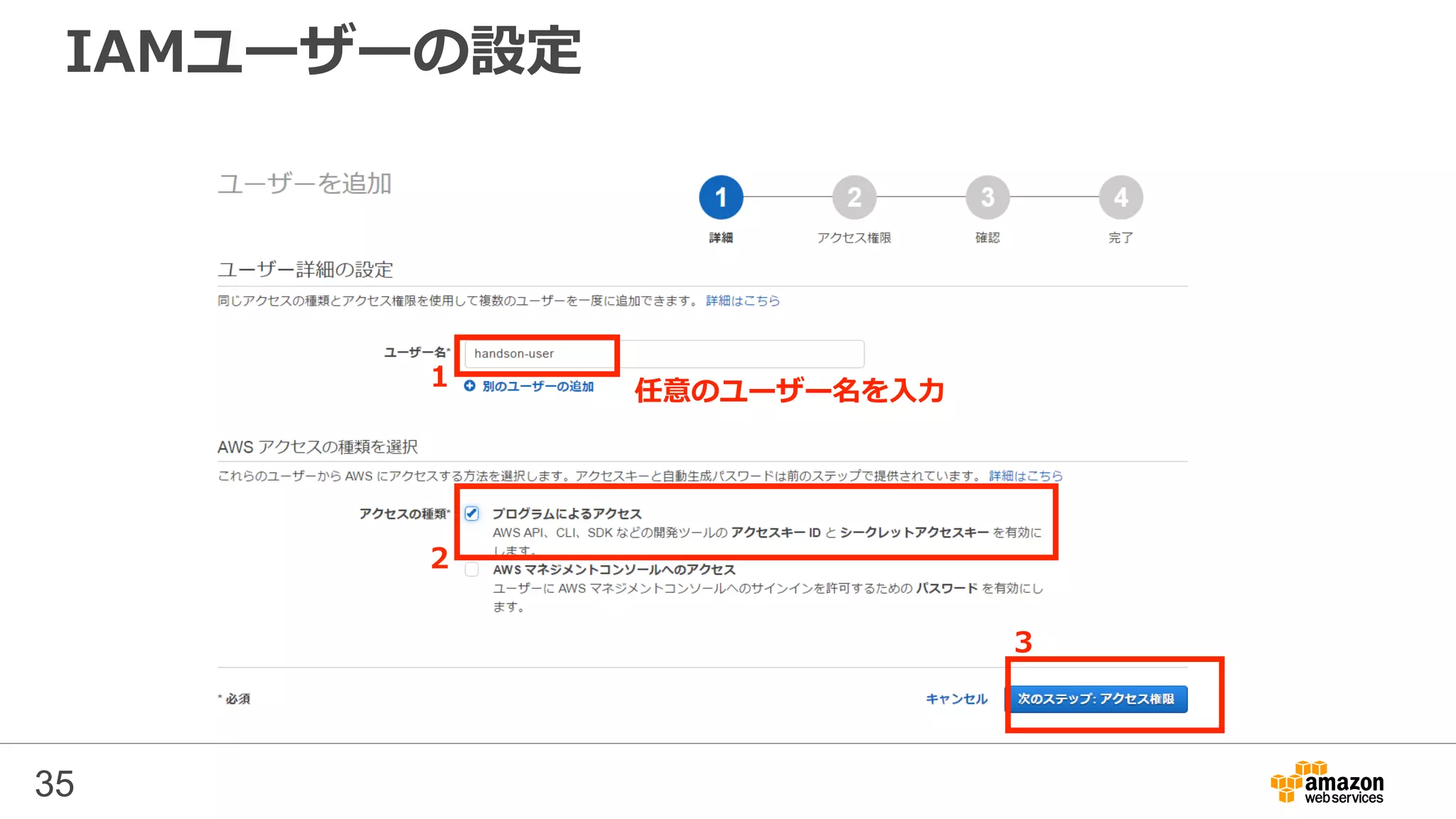
Task: Click the ユーザーを追加 page heading
Action: click(x=304, y=183)
